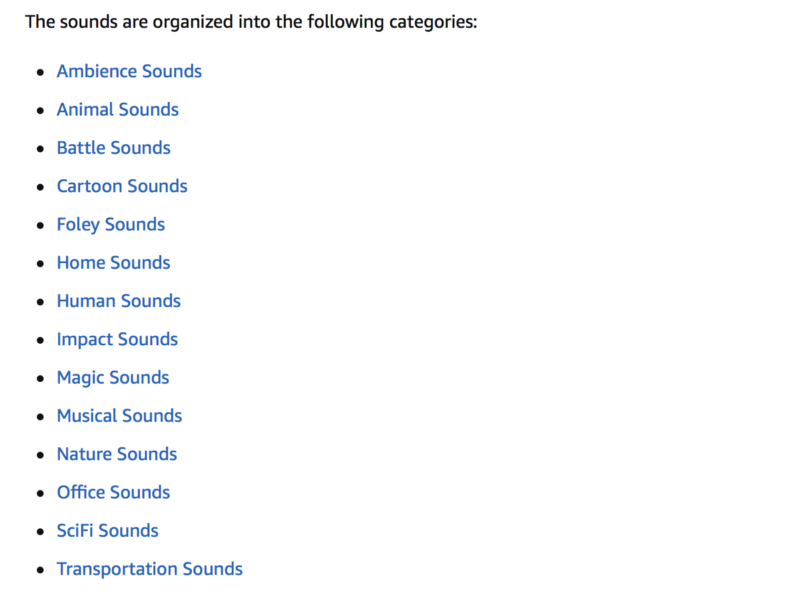Screen dimensions: 800x599
Task: Navigate to Home Sounds
Action: pyautogui.click(x=113, y=263)
